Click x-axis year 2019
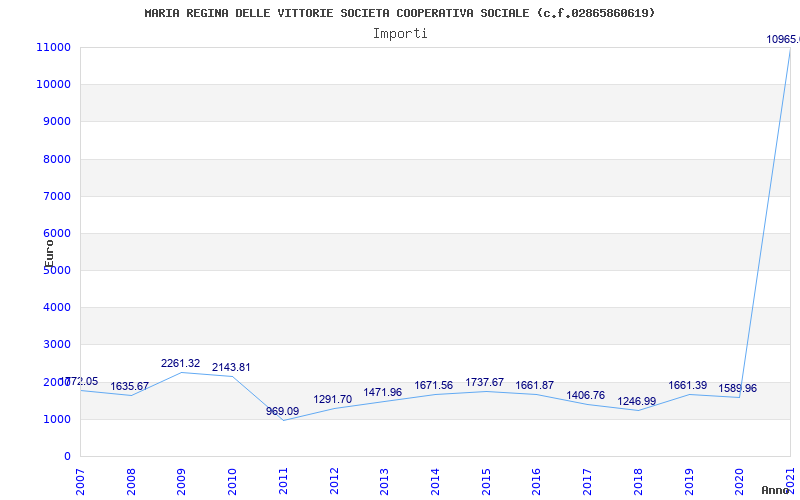The width and height of the screenshot is (800, 500). click(688, 481)
